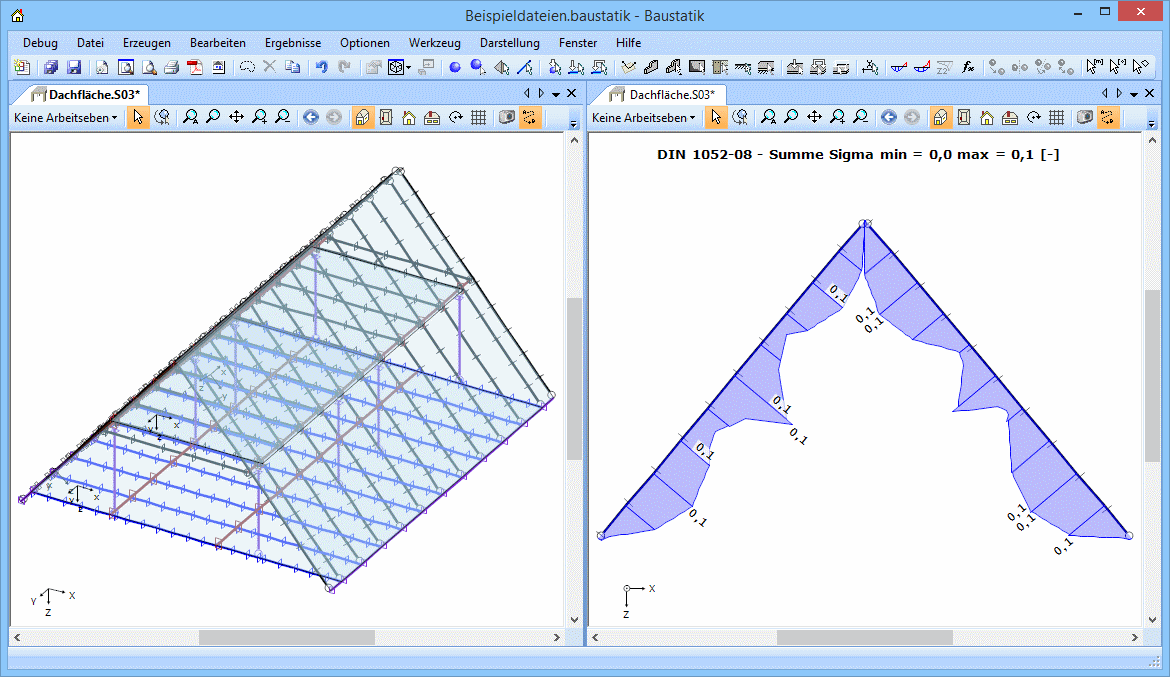Image resolution: width=1170 pixels, height=677 pixels.
Task: Open the cube view dropdown arrow in main toolbar
Action: pos(408,68)
